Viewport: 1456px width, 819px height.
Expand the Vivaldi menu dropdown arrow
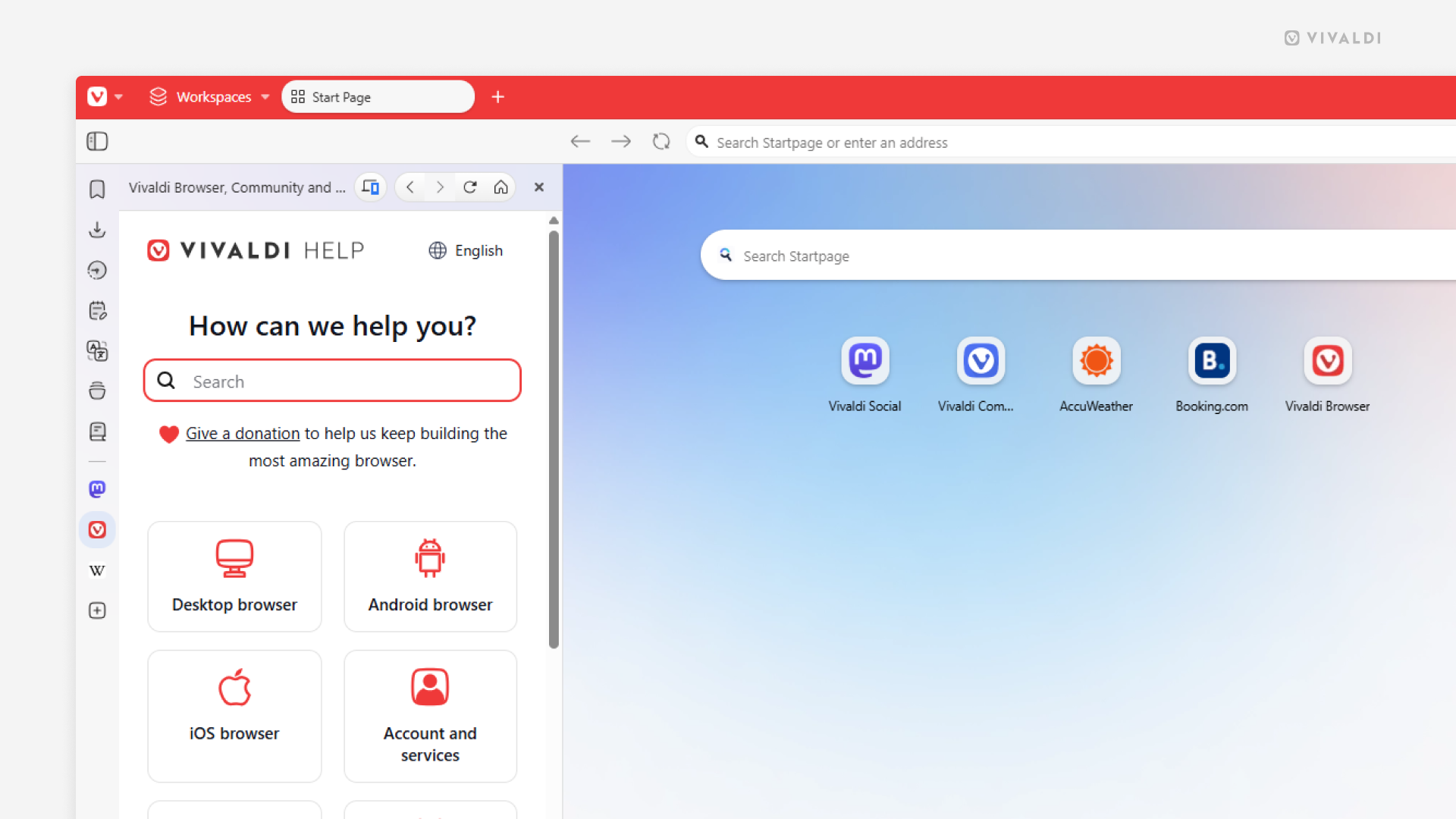[118, 97]
